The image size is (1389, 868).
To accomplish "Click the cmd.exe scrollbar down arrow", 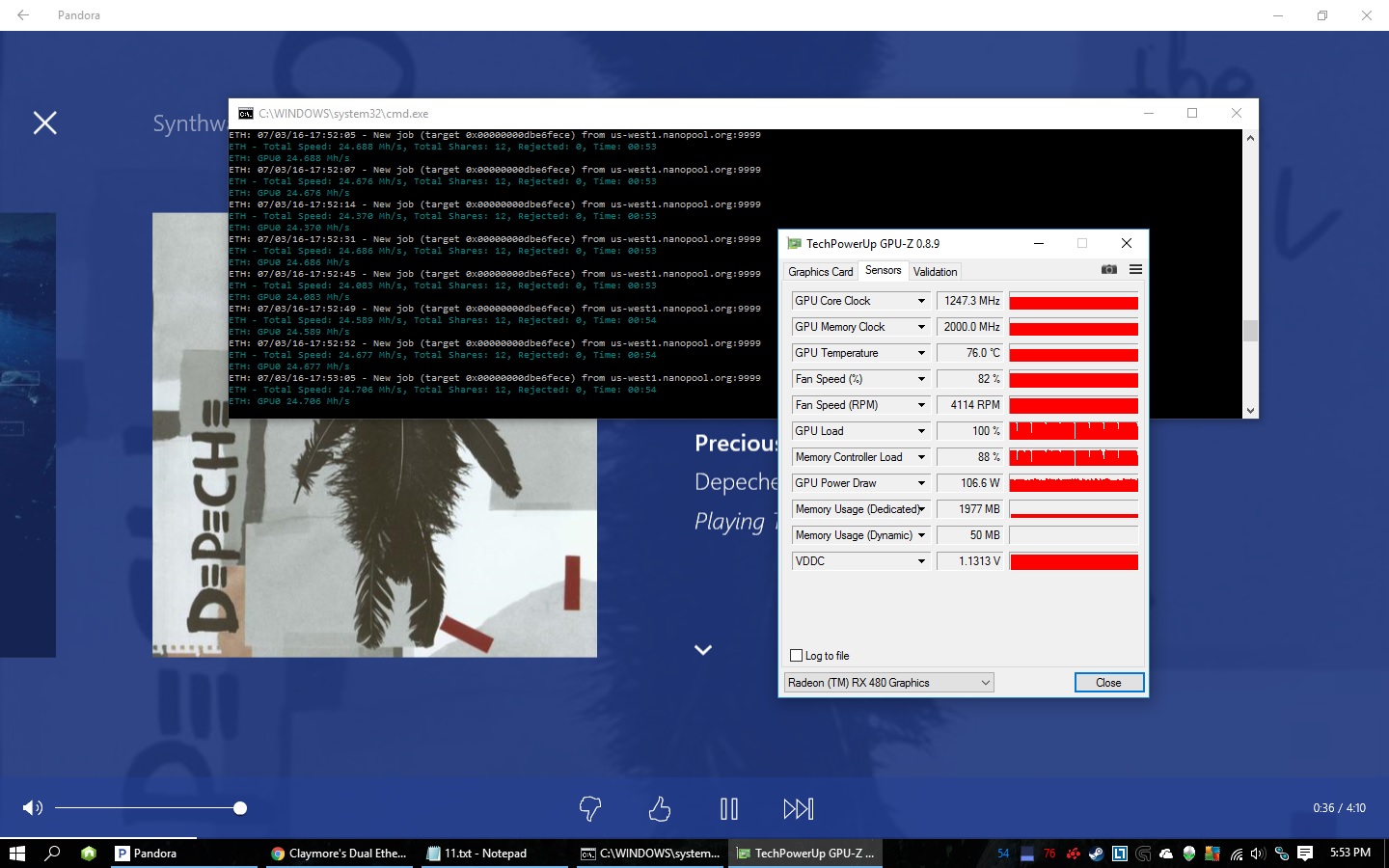I will 1250,410.
